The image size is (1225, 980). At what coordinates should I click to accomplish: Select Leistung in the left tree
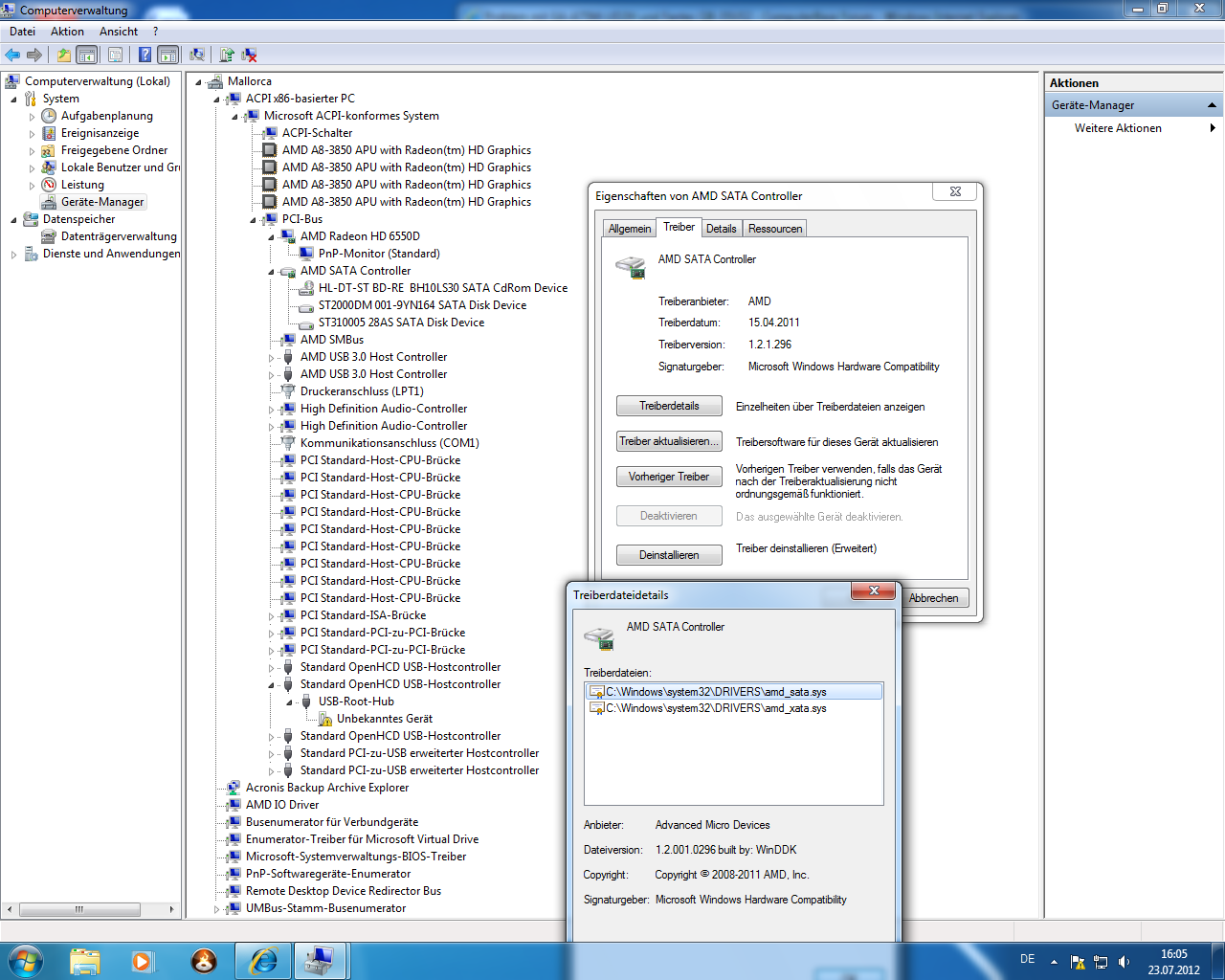[82, 185]
